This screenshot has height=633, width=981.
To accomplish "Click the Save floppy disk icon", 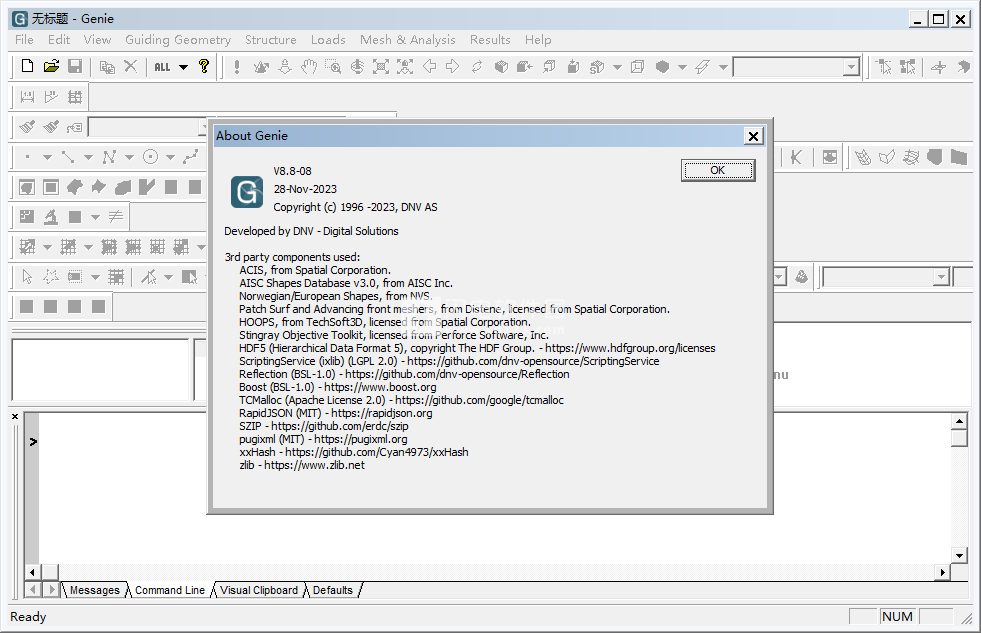I will coord(75,66).
